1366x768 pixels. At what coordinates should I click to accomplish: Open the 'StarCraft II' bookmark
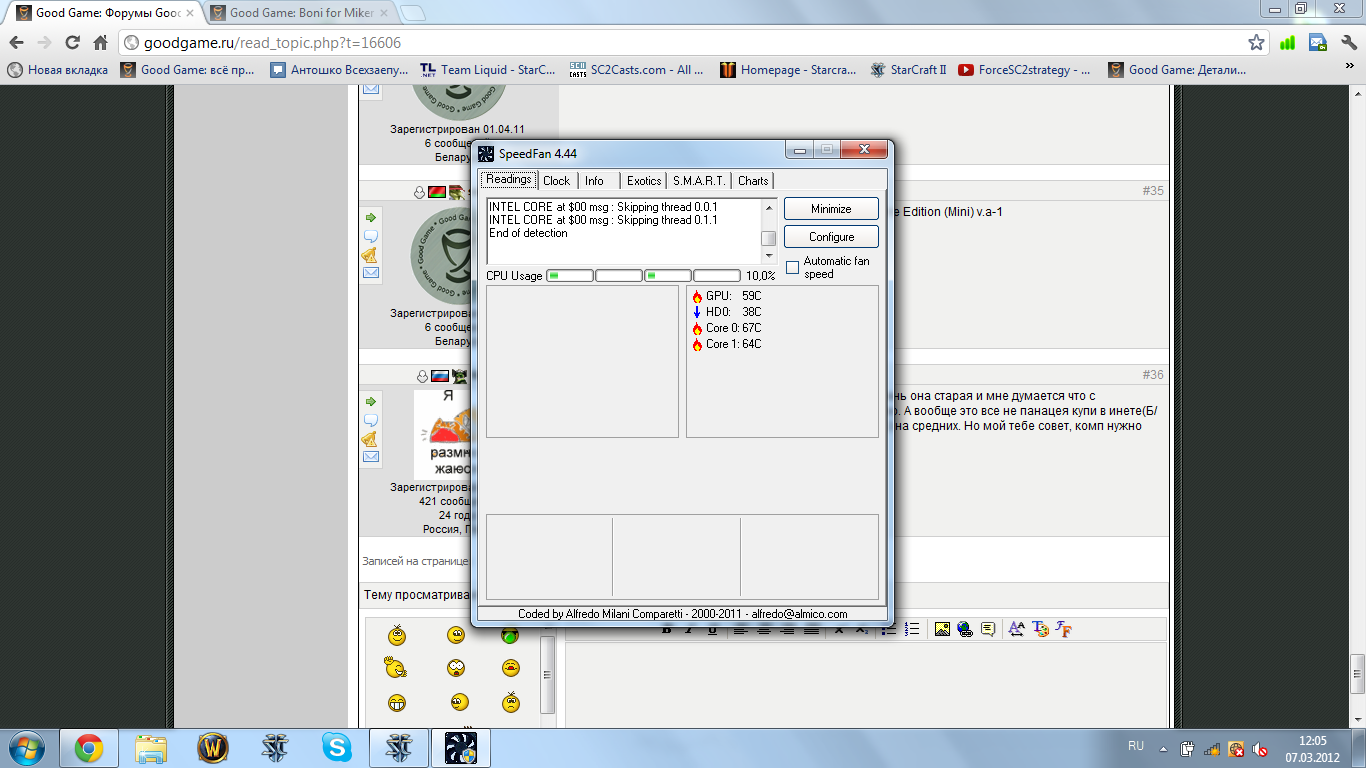pyautogui.click(x=908, y=70)
